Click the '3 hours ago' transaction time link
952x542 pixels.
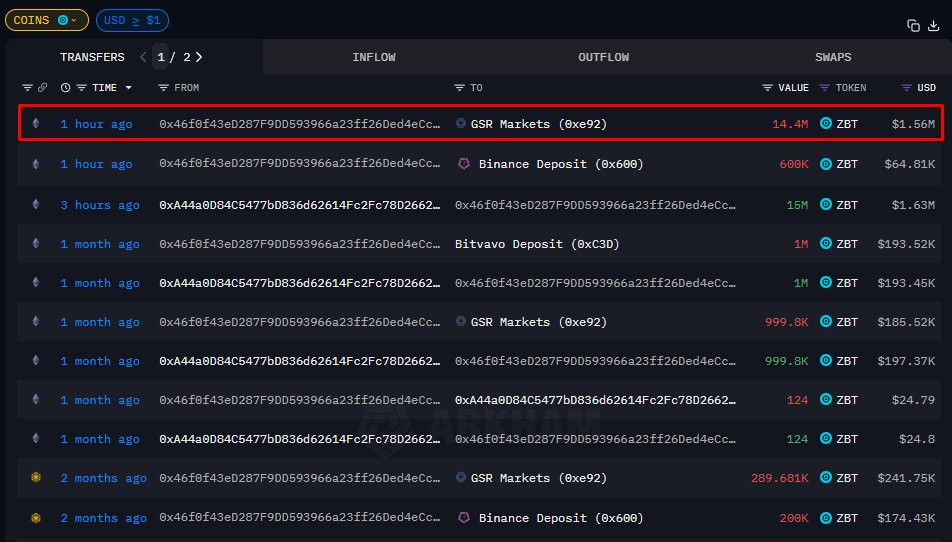pyautogui.click(x=100, y=205)
